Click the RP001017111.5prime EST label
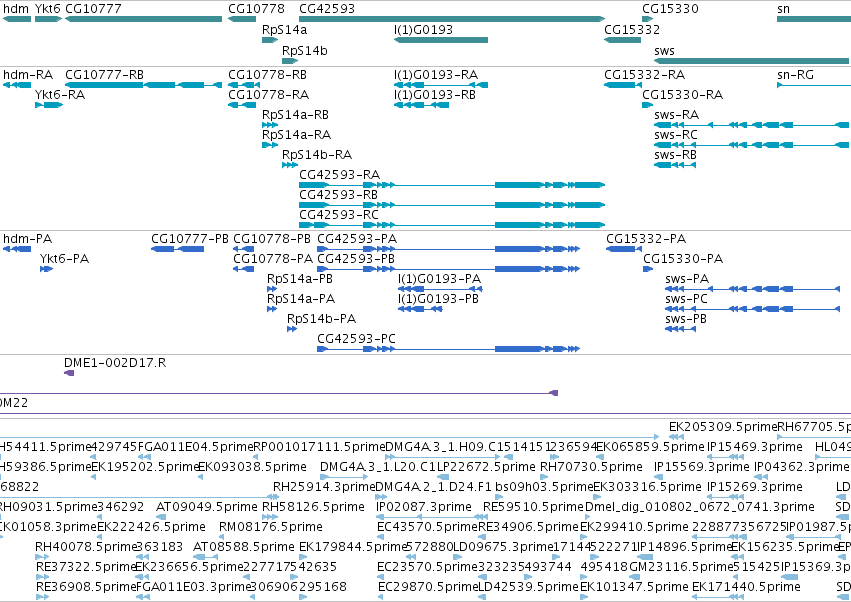Viewport: 851px width, 602px height. (320, 447)
